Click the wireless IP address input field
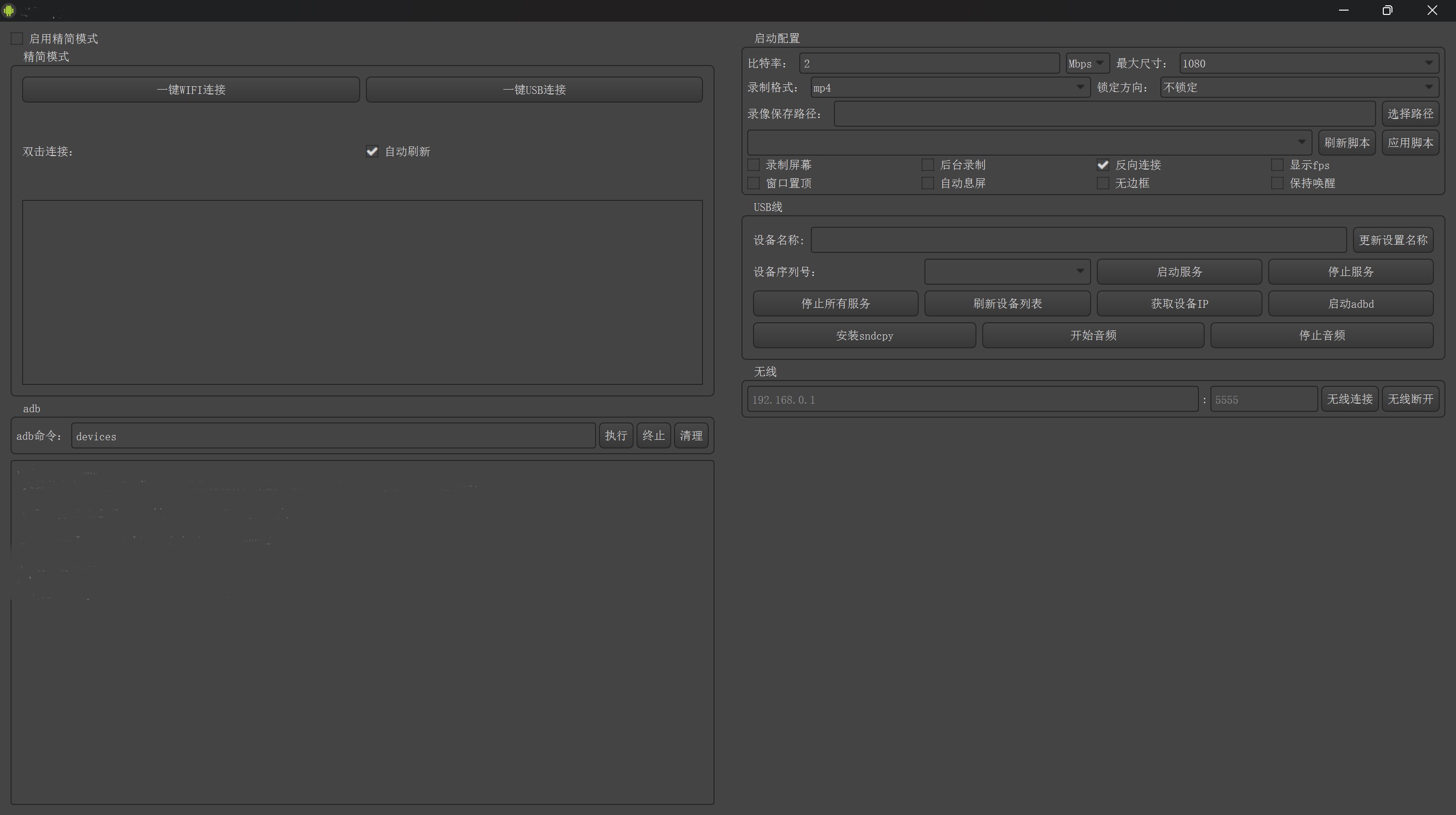Screen dimensions: 1456x815 (971, 399)
